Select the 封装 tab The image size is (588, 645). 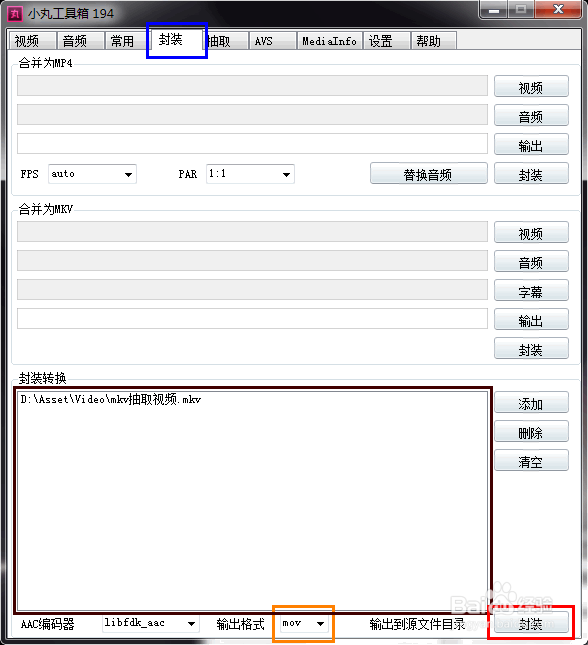coord(177,39)
